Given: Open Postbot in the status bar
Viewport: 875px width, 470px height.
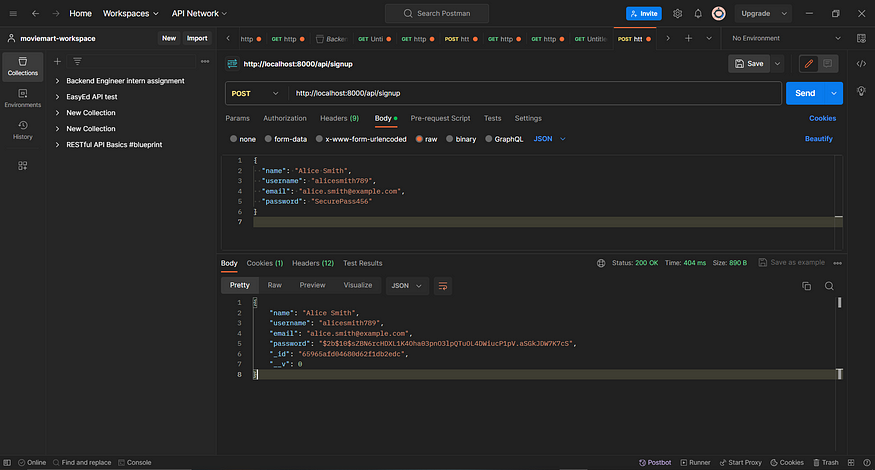Looking at the screenshot, I should pyautogui.click(x=655, y=462).
